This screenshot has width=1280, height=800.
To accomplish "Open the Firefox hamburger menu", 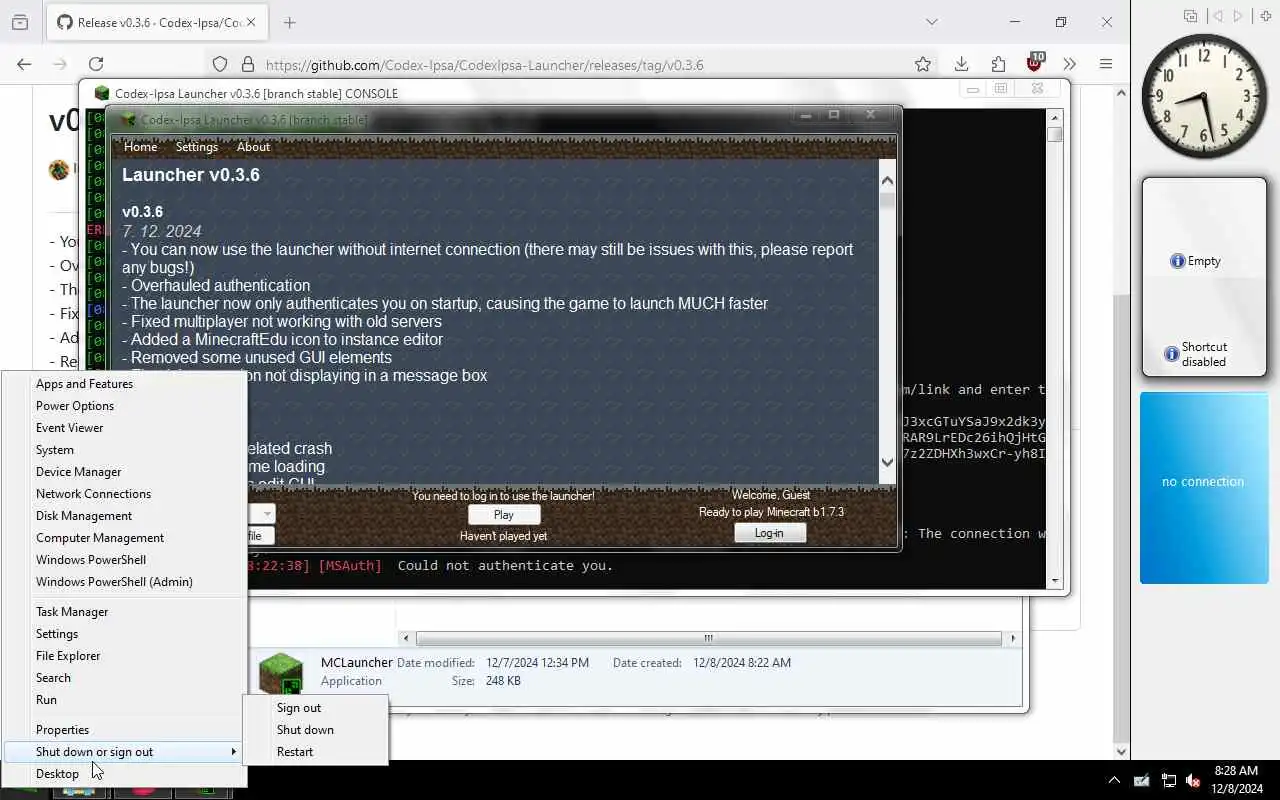I will click(x=1105, y=64).
